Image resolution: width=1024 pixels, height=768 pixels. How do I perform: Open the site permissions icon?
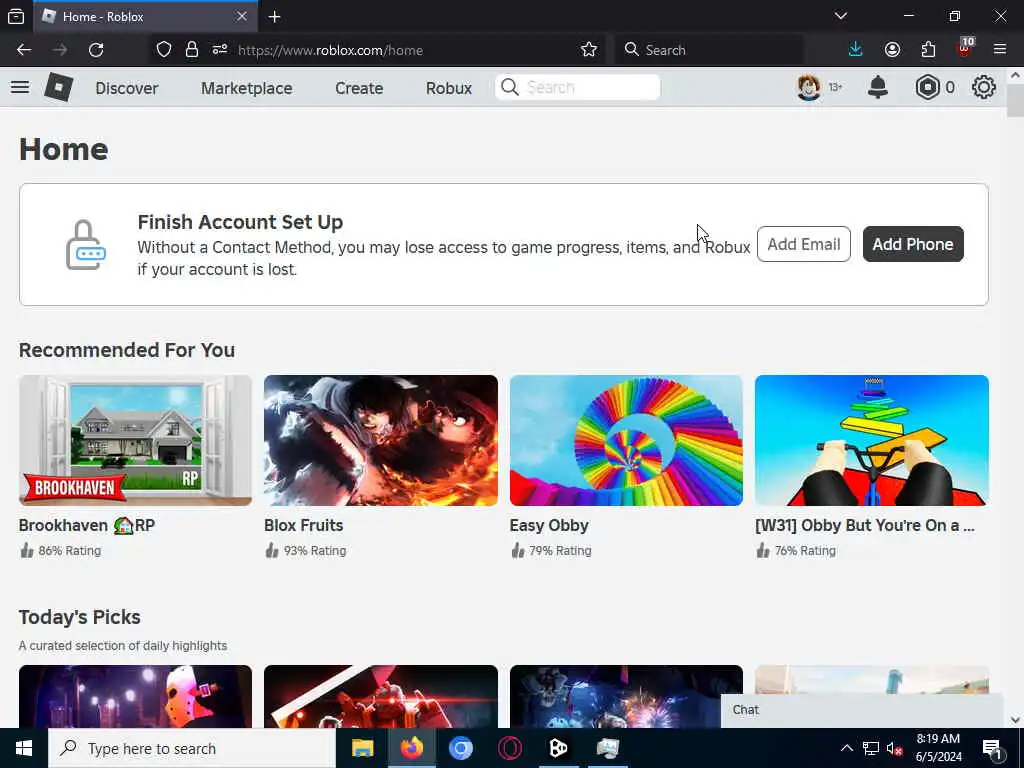(220, 50)
